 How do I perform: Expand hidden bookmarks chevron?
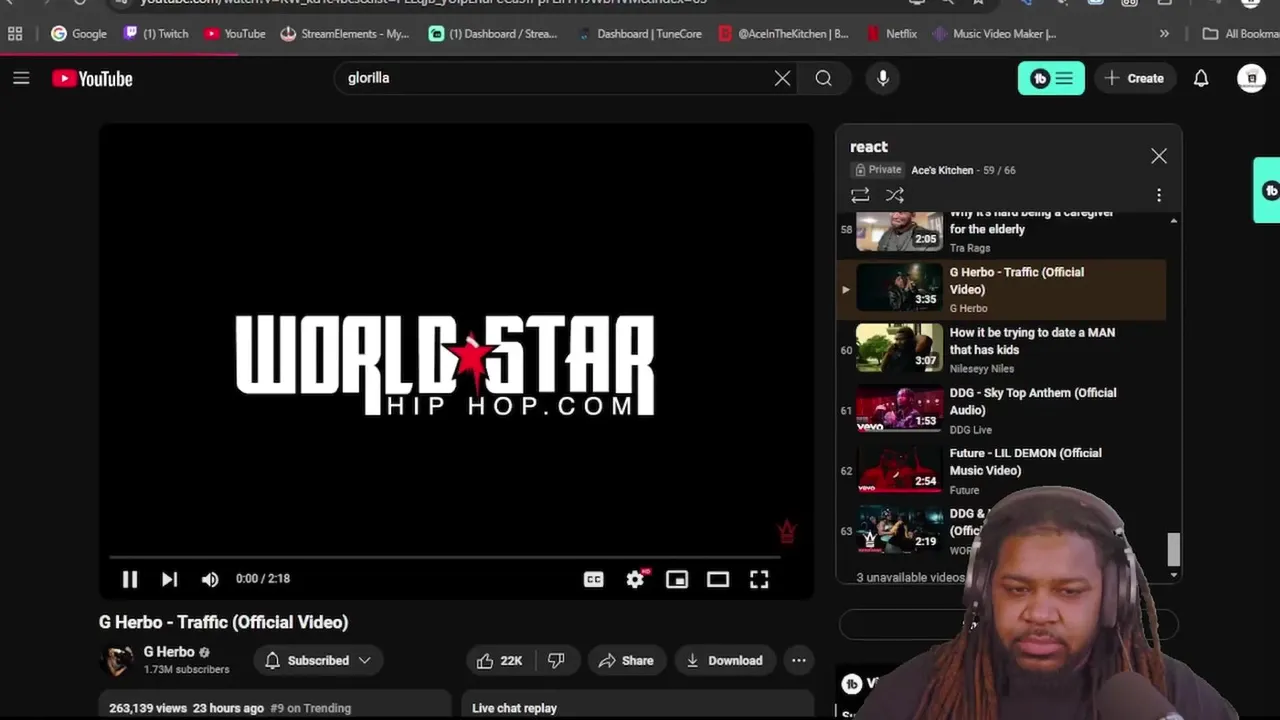(x=1164, y=34)
